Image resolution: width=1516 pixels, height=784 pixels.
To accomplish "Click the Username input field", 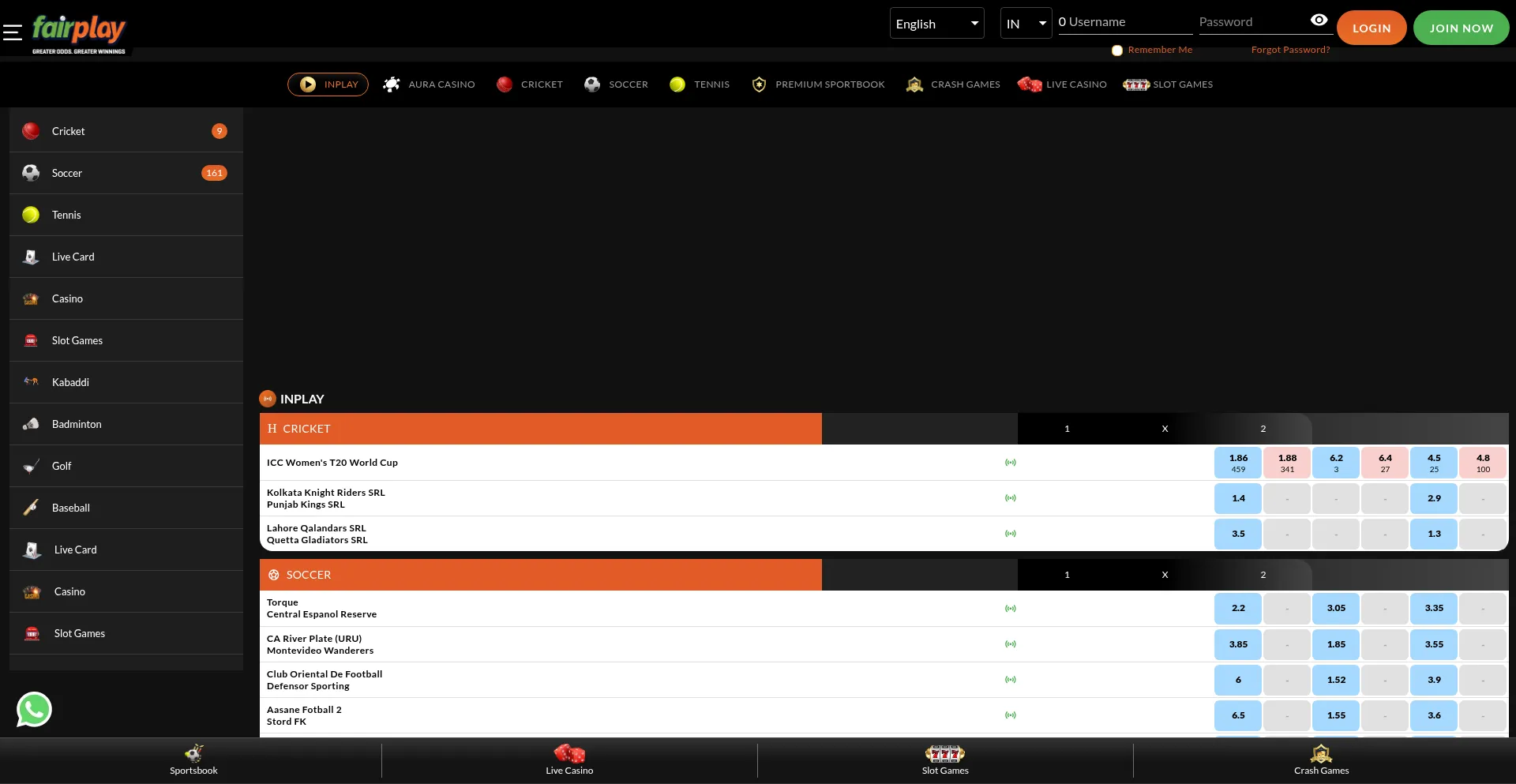I will (1126, 22).
